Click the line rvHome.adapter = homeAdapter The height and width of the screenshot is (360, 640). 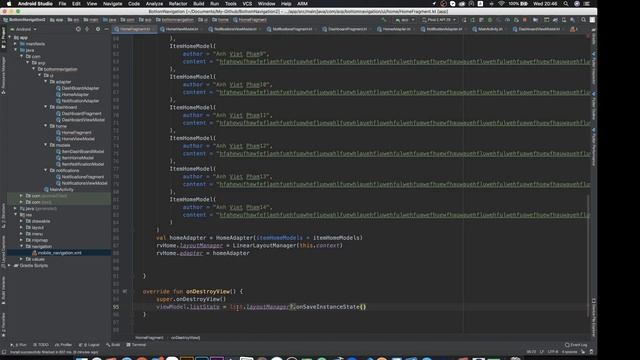(x=203, y=253)
